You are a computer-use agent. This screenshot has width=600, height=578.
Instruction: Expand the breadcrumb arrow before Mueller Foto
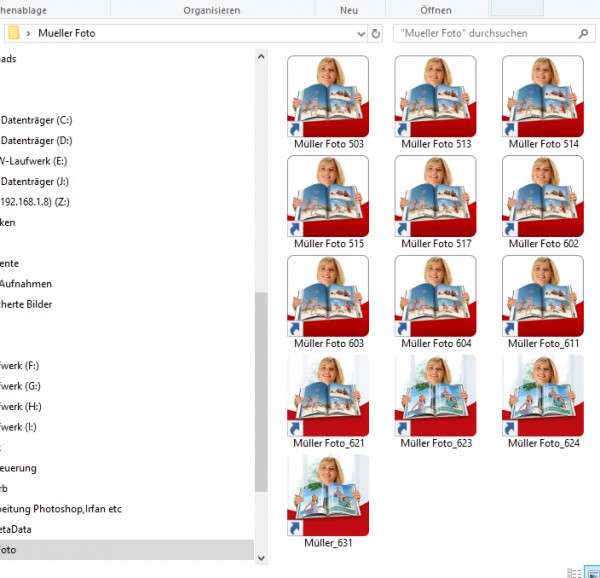click(x=28, y=33)
